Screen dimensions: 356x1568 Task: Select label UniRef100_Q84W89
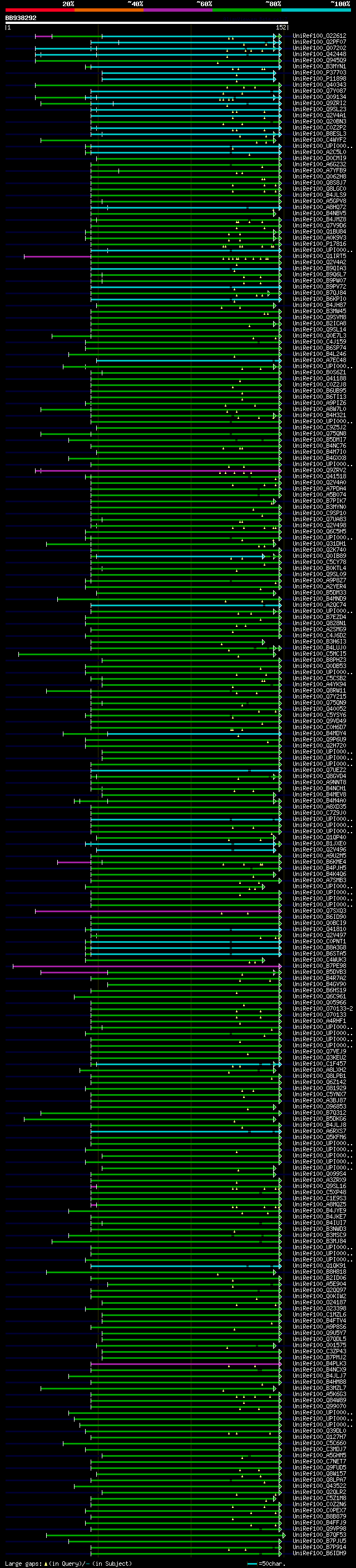point(319,1400)
